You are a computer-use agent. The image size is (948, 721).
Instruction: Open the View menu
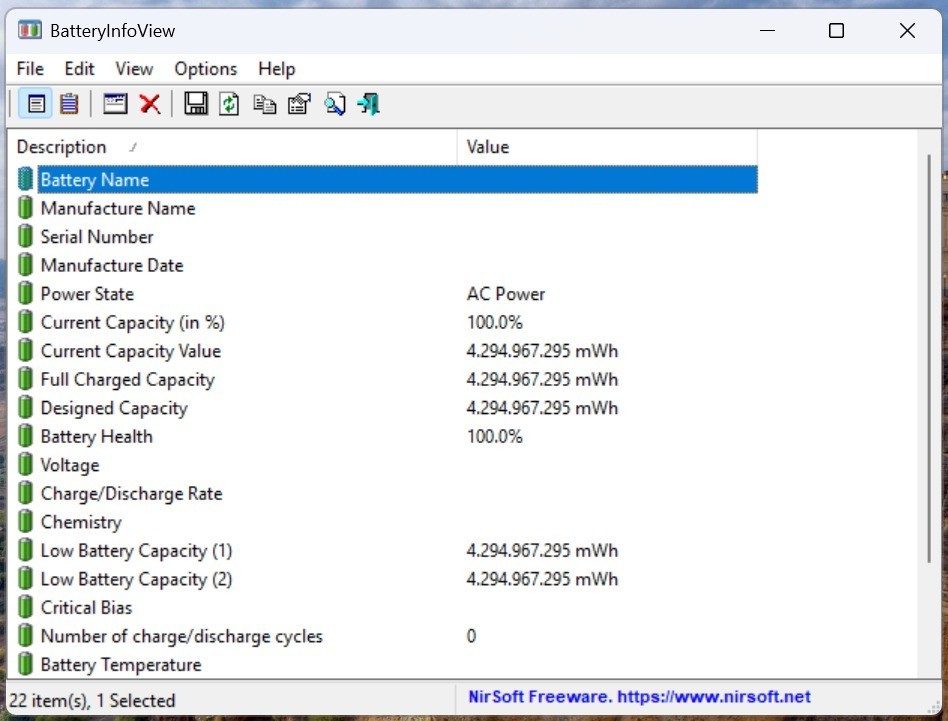(x=134, y=69)
